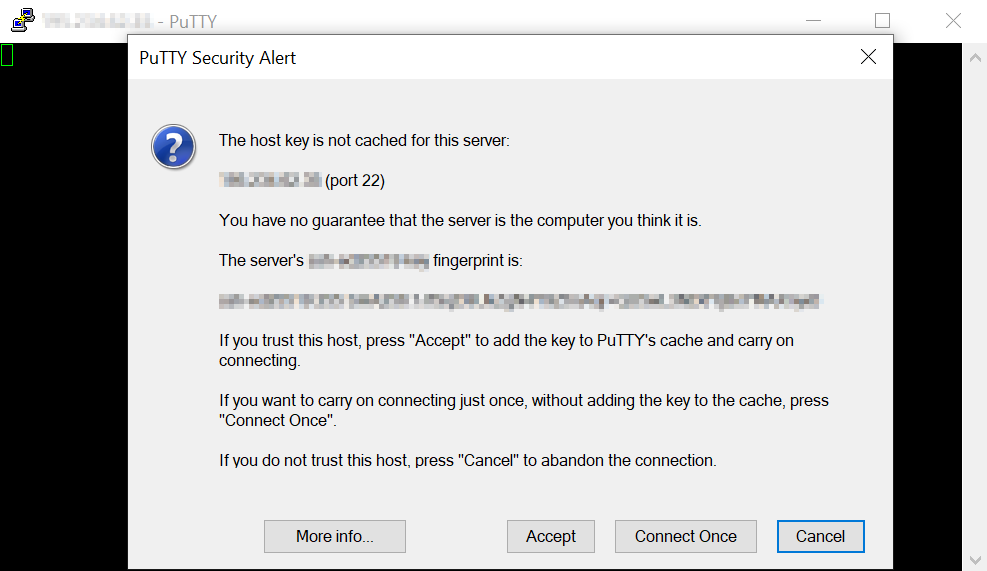Open the PuTTY system menu icon

[x=23, y=20]
